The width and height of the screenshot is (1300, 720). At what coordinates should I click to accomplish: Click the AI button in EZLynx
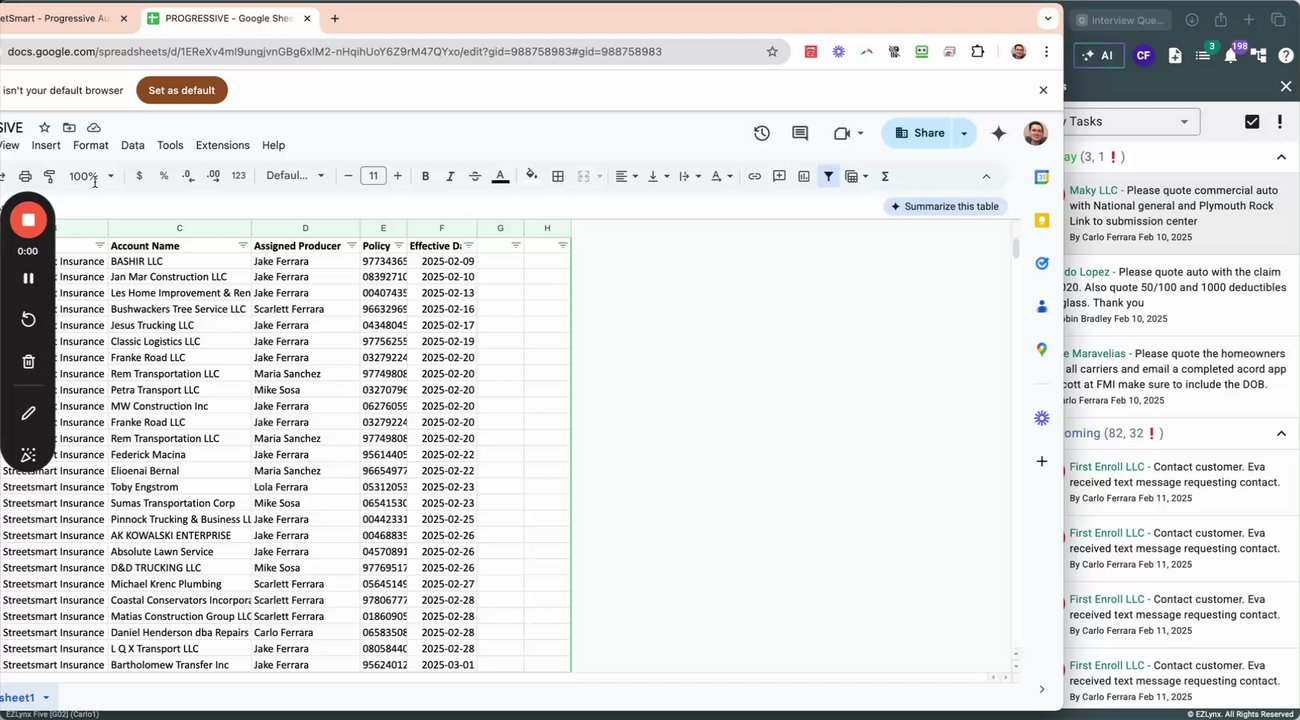coord(1098,55)
